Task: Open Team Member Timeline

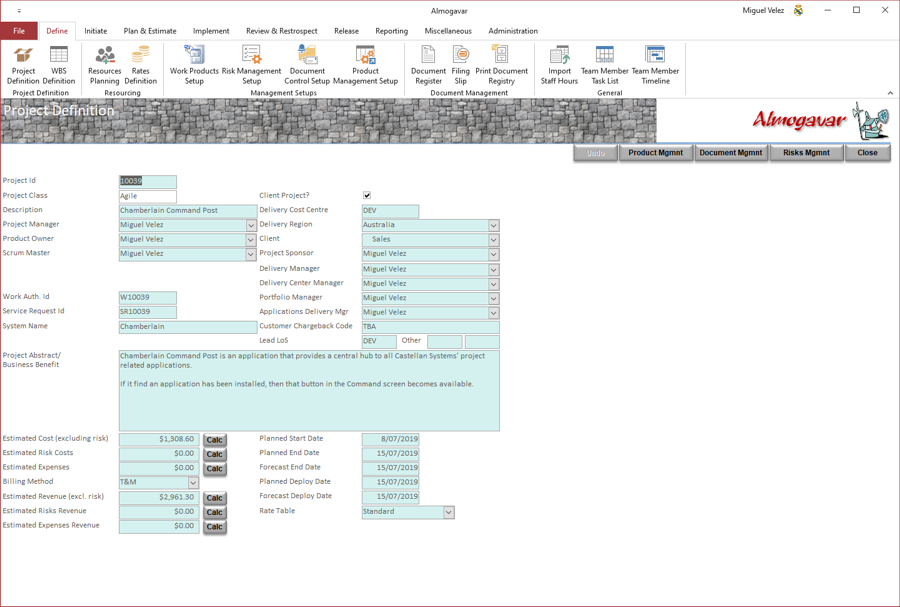Action: click(655, 66)
